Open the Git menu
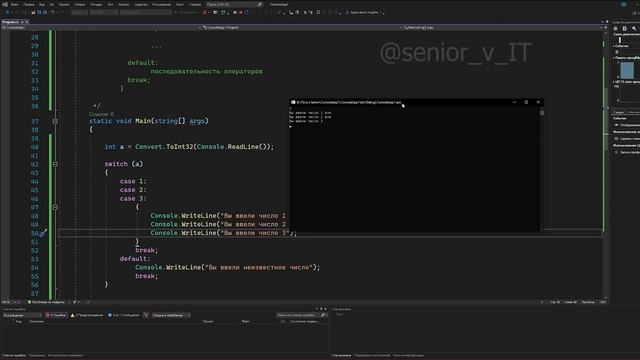This screenshot has width=640, height=360. coord(52,4)
